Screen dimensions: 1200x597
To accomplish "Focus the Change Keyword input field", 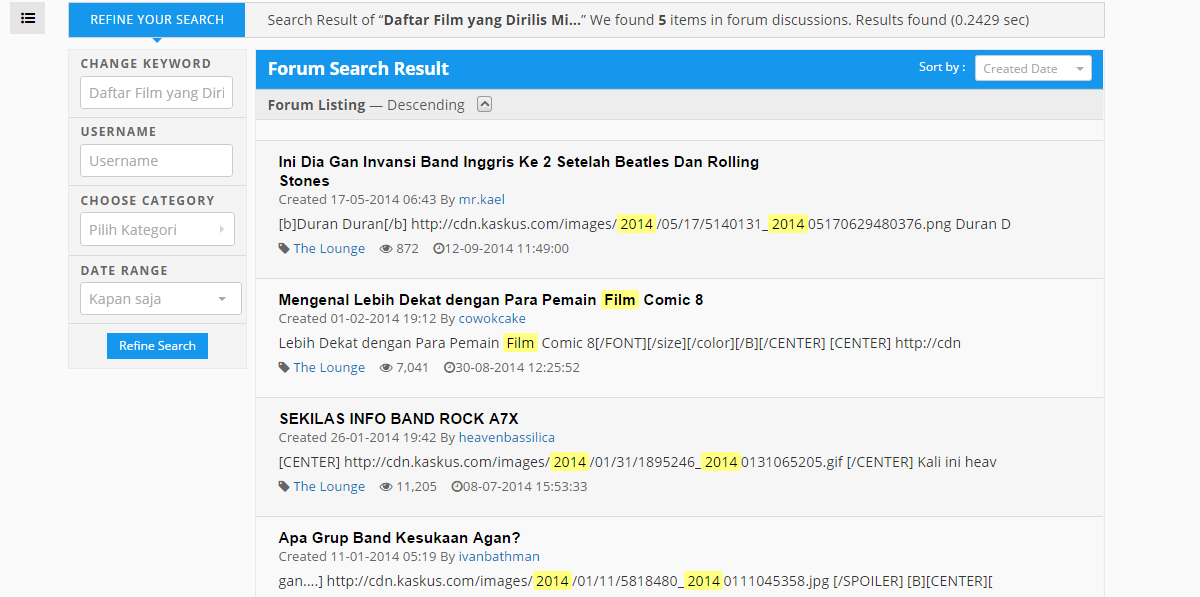I will 157,92.
